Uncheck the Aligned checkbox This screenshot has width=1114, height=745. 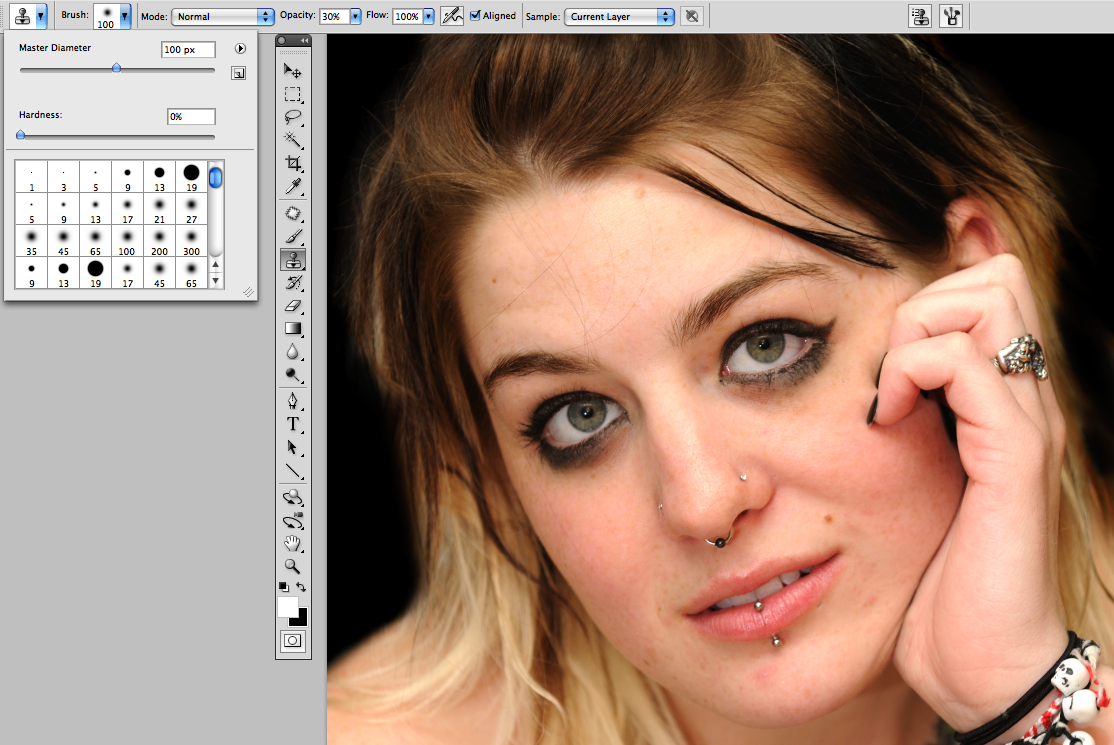(475, 16)
